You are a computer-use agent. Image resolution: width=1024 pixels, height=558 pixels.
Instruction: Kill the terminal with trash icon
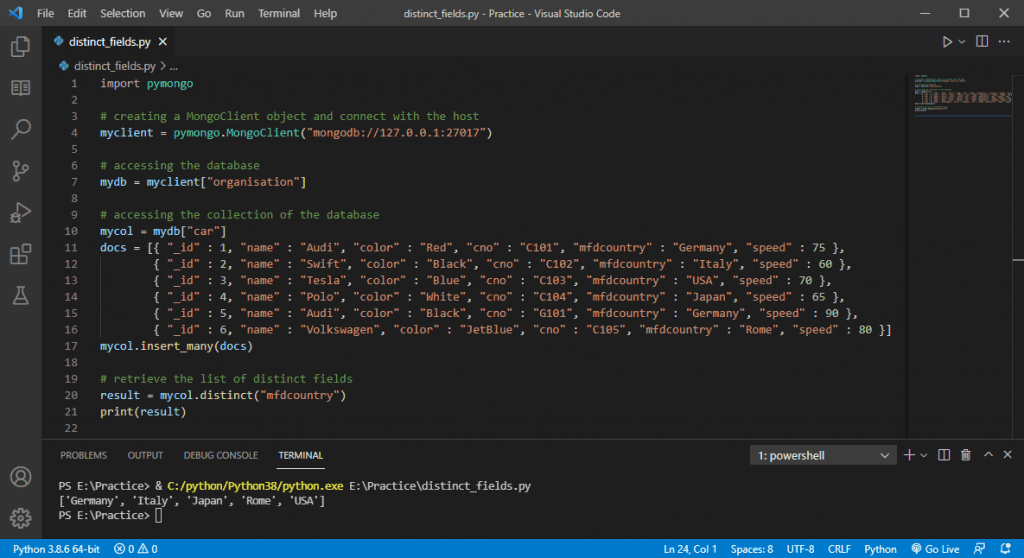[966, 455]
